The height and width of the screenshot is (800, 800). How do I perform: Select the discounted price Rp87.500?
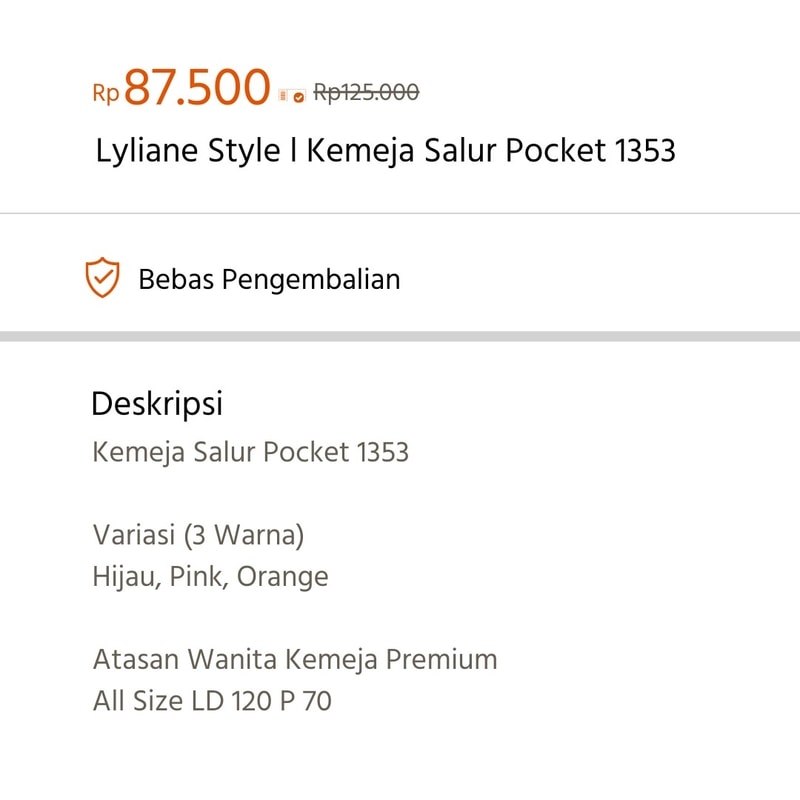pyautogui.click(x=181, y=87)
